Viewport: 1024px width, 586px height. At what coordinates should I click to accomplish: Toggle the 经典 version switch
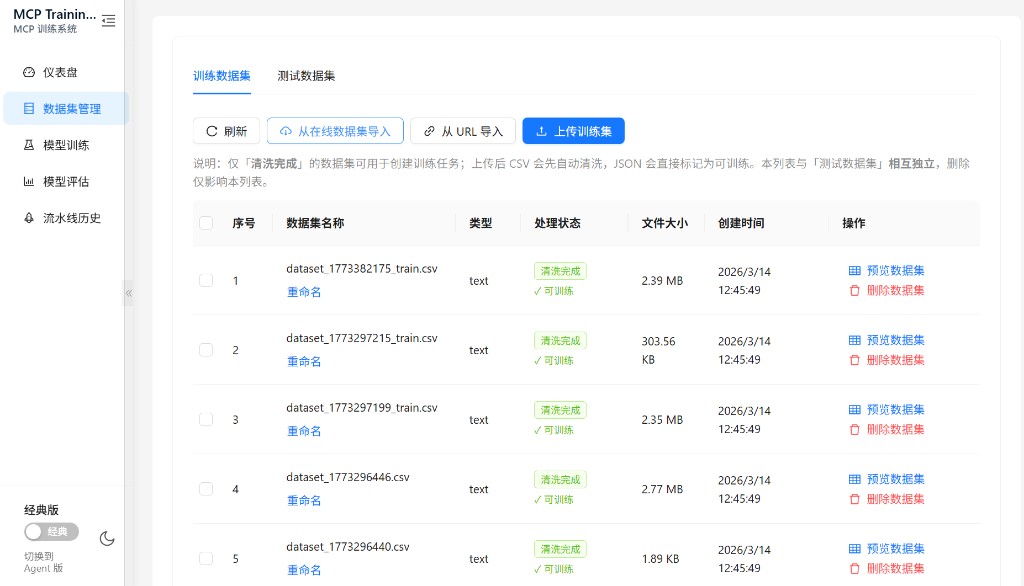point(52,532)
